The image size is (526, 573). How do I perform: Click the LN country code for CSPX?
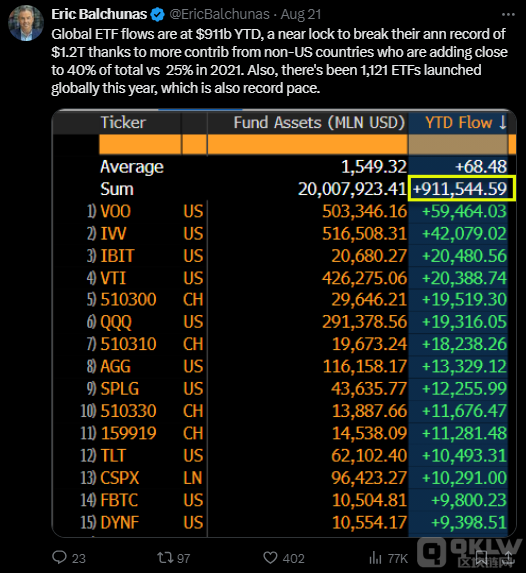coord(193,478)
